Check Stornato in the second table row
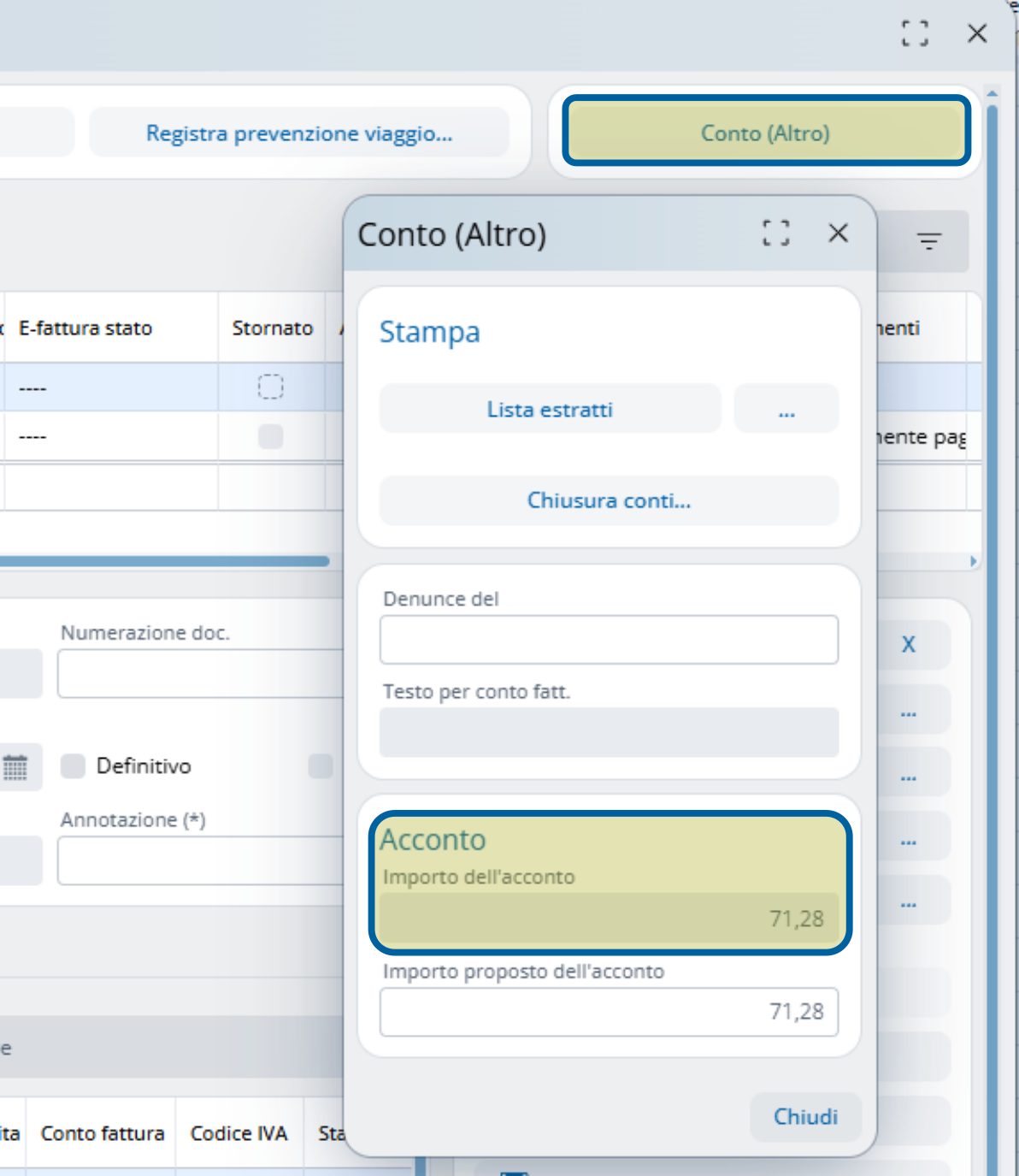This screenshot has height=1176, width=1019. point(271,437)
